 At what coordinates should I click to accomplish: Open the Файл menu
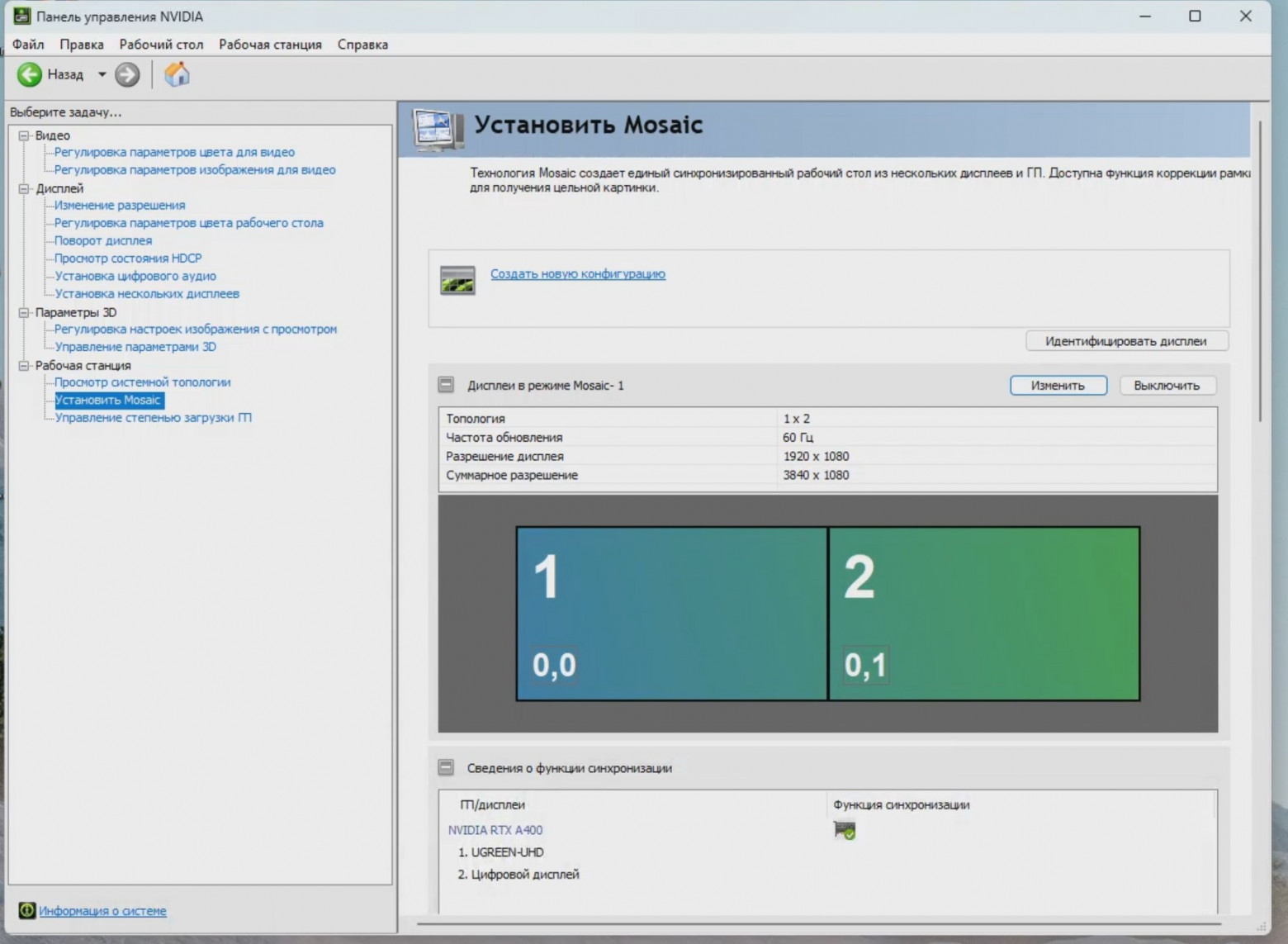[x=28, y=45]
